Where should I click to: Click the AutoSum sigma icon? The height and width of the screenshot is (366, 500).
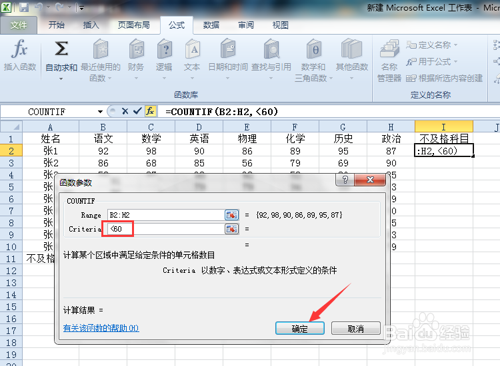61,49
